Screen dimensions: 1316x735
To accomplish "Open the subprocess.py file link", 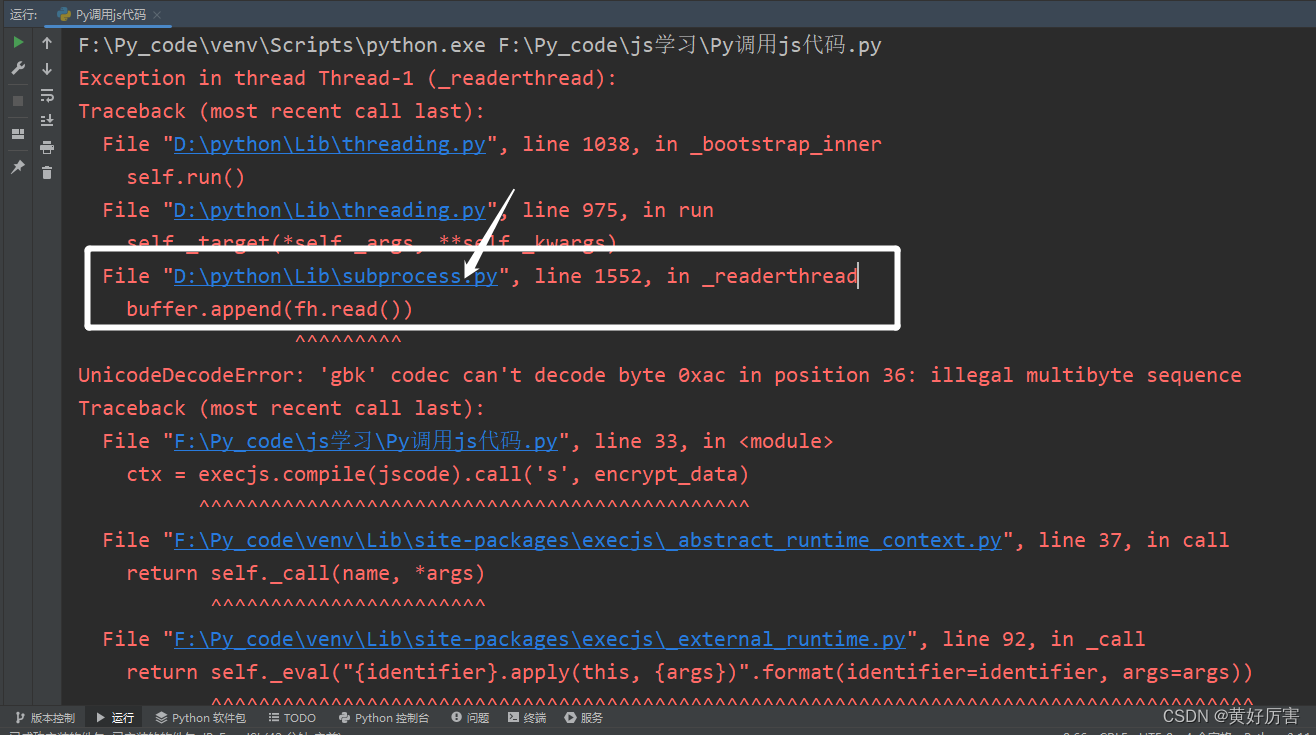I will (335, 276).
